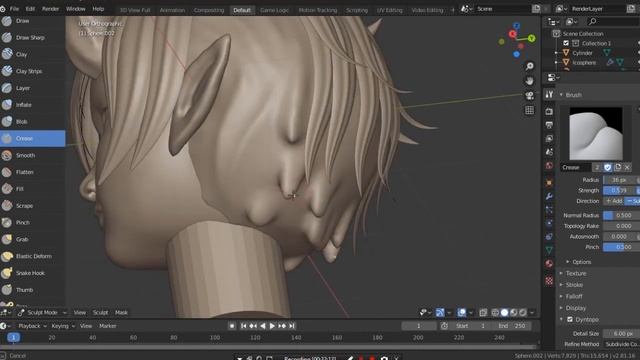Adjust the brush Strength slider
Image resolution: width=640 pixels, height=360 pixels.
click(620, 191)
